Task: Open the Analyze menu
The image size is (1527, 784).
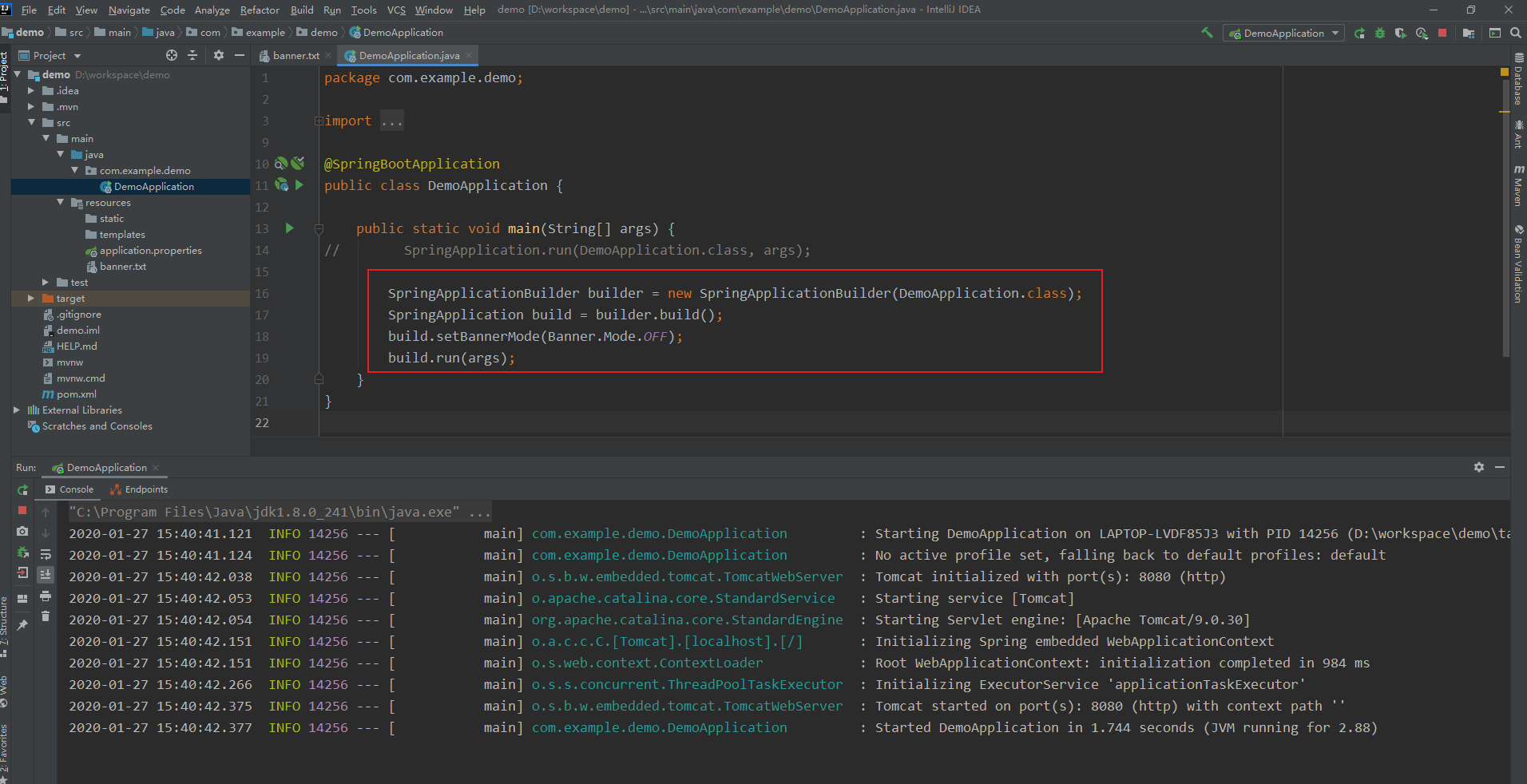Action: point(212,10)
